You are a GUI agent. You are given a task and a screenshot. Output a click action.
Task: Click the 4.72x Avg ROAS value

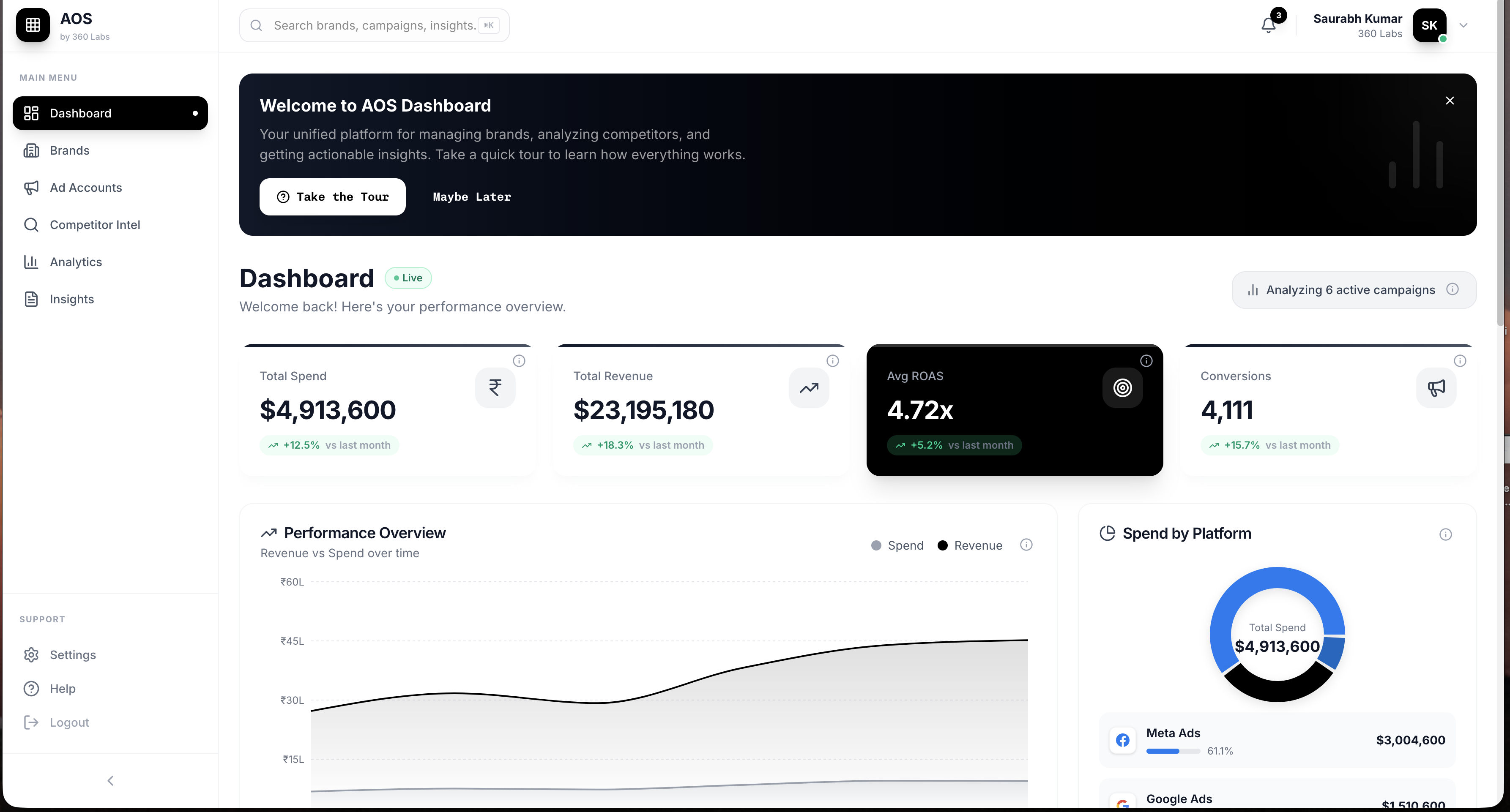point(920,410)
